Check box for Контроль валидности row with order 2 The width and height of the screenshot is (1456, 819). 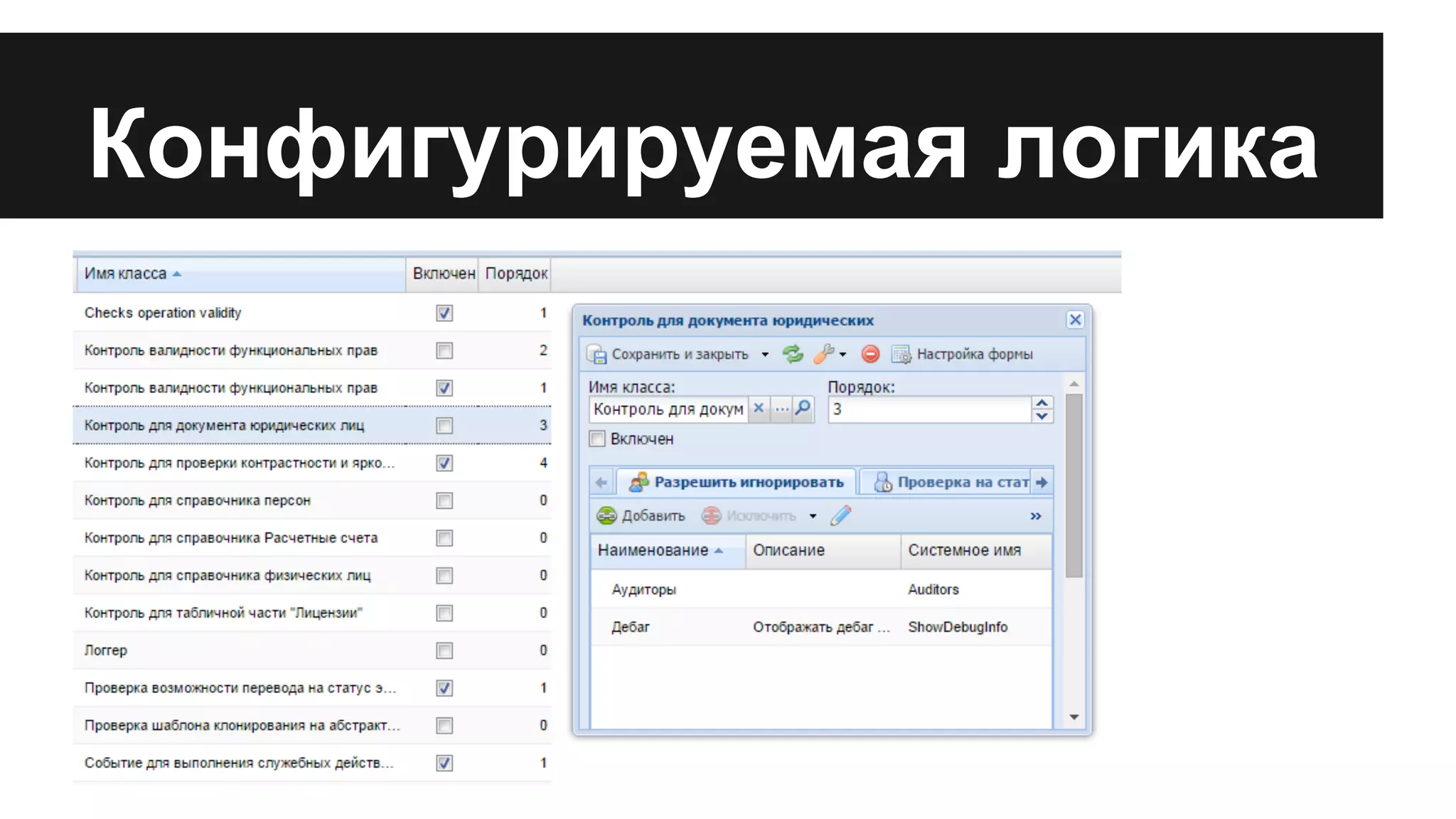[x=444, y=350]
